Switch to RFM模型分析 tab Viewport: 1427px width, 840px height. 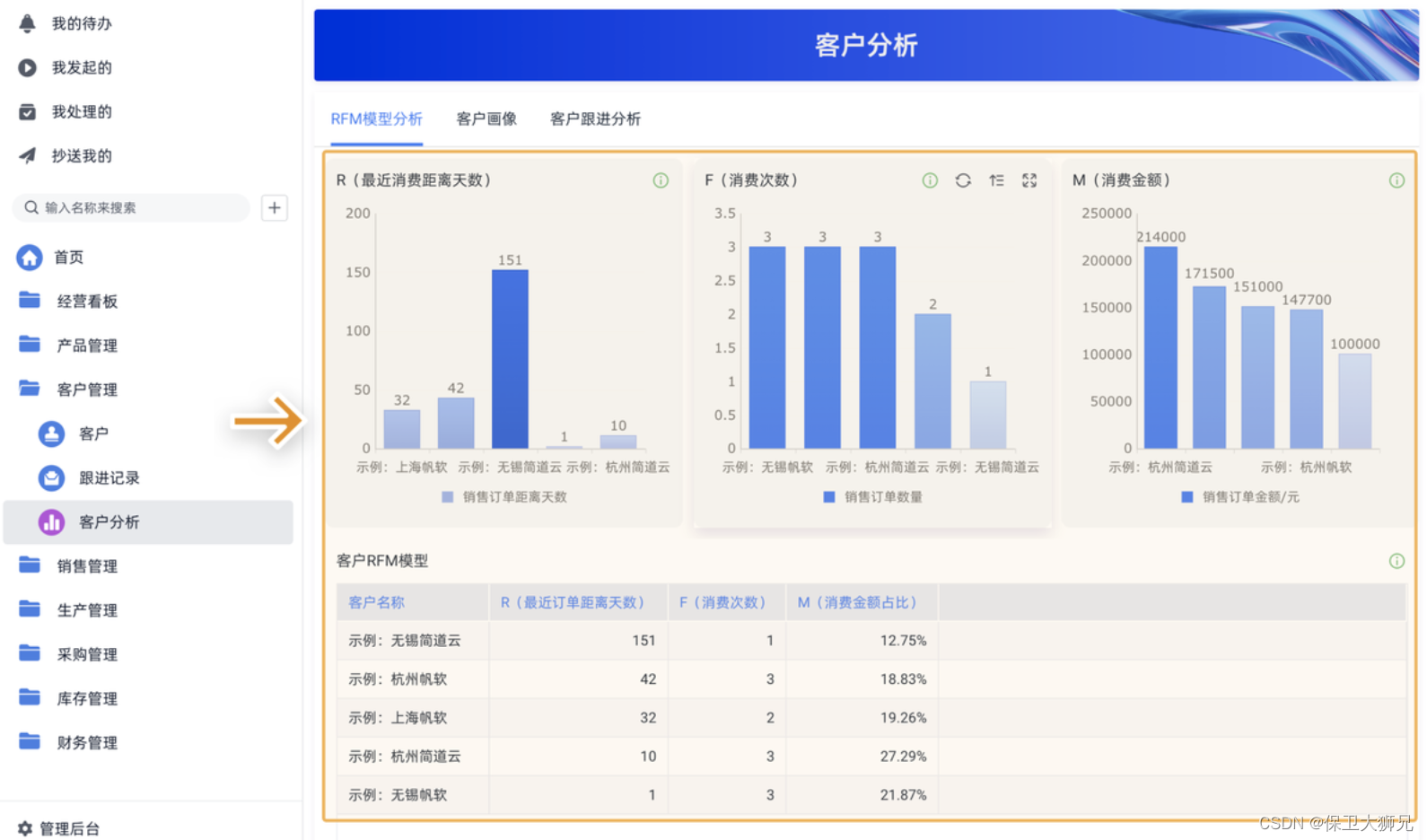point(376,119)
